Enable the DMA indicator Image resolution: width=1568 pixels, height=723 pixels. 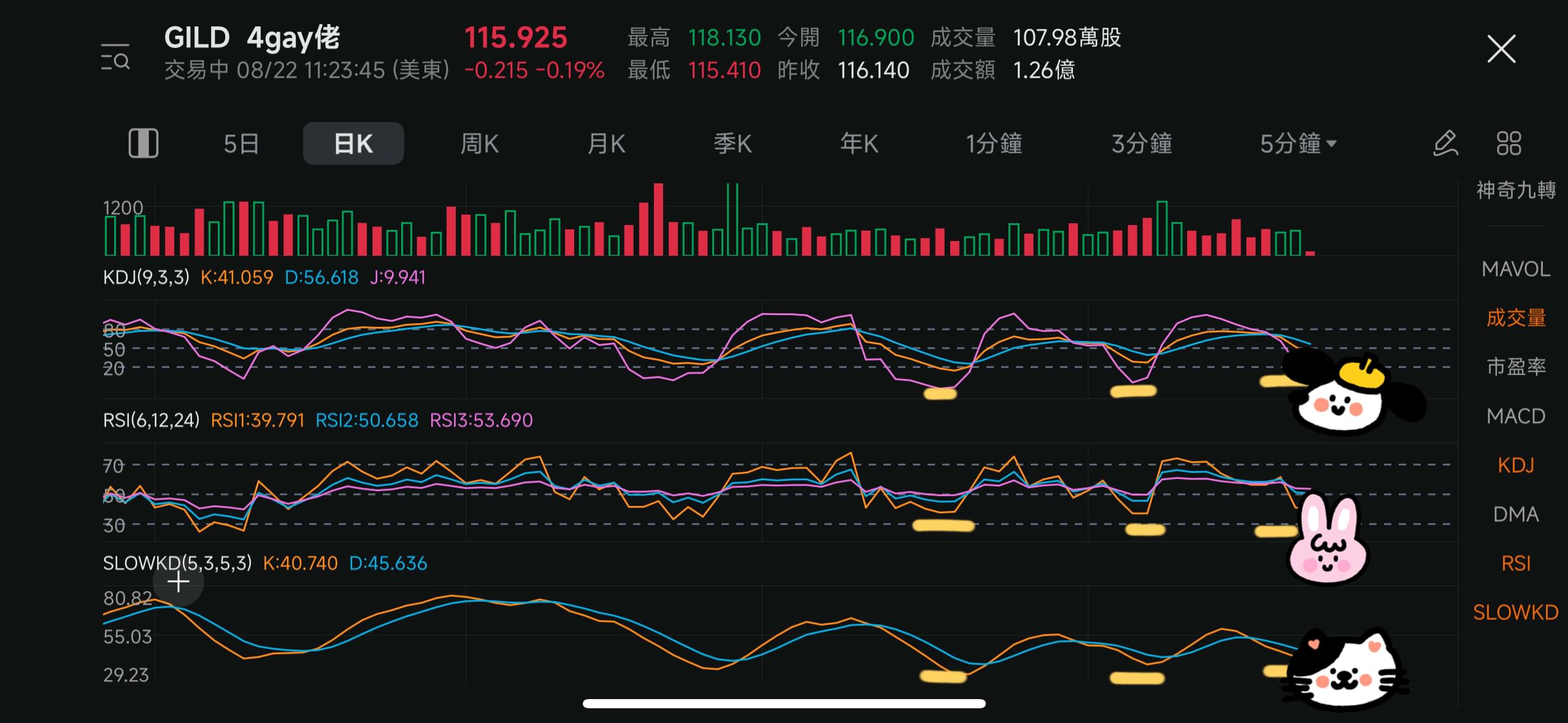pos(1516,514)
